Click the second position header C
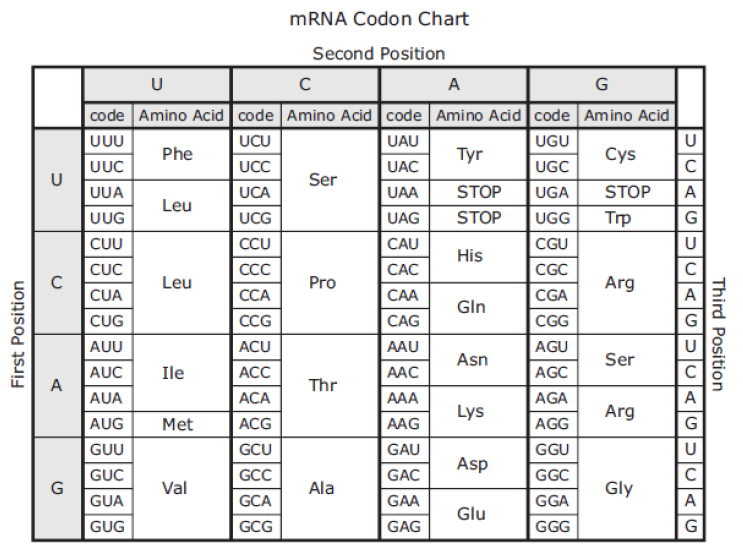Viewport: 743px width, 551px height. [305, 84]
